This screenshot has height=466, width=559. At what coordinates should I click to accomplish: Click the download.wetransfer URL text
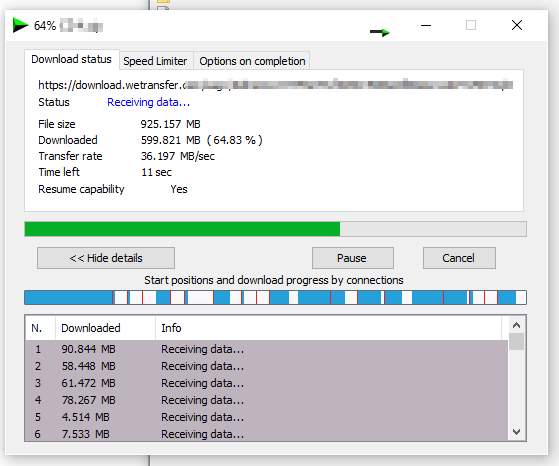tap(275, 85)
